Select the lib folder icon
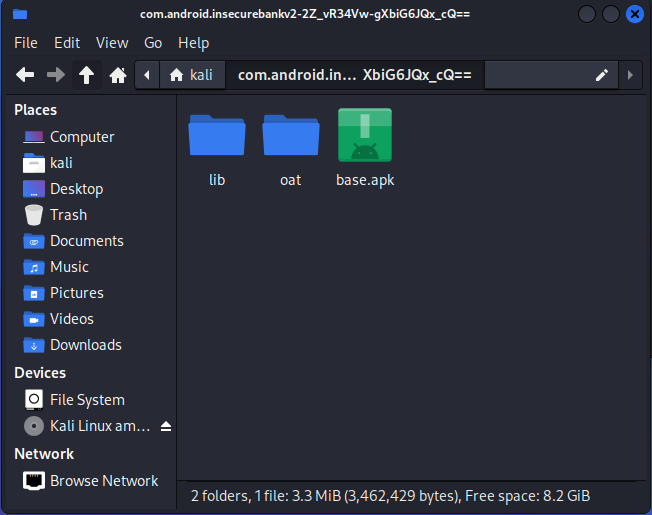This screenshot has height=515, width=652. pos(217,135)
